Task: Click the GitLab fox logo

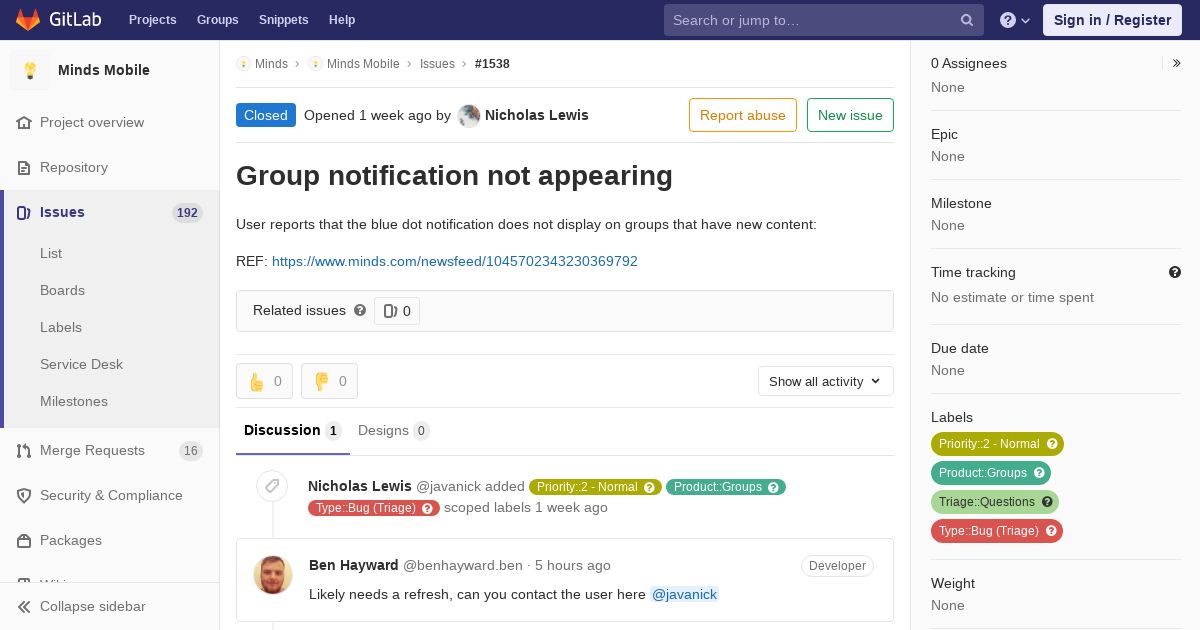Action: (28, 19)
